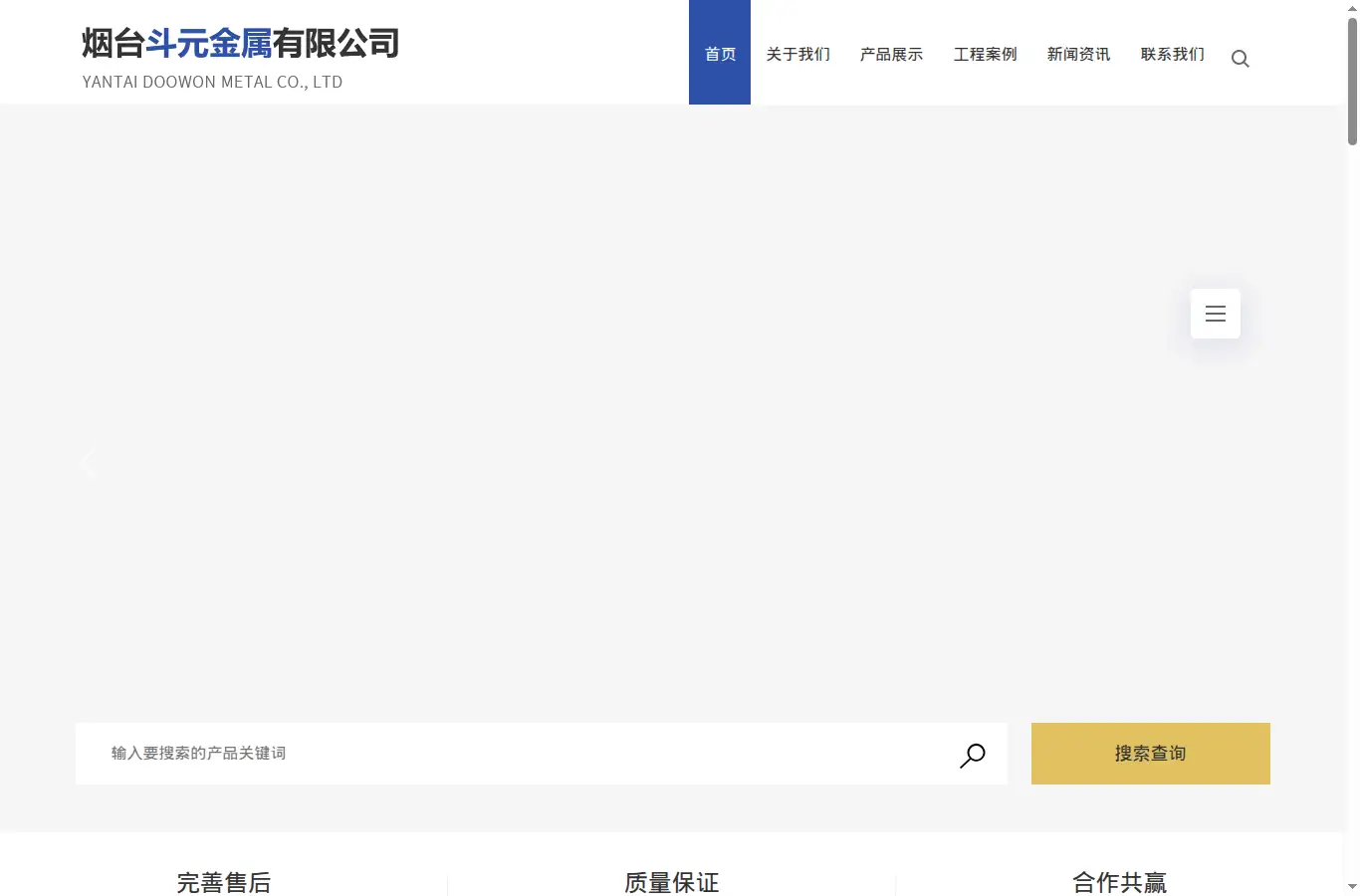1360x896 pixels.
Task: Click YANTAI DOOWON METAL CO., LTD subtitle
Action: click(212, 83)
